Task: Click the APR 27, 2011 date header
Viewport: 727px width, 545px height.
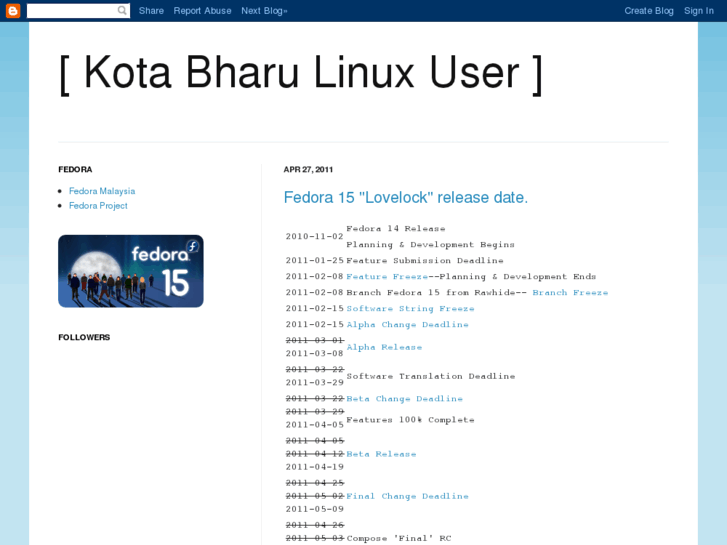Action: [x=308, y=170]
